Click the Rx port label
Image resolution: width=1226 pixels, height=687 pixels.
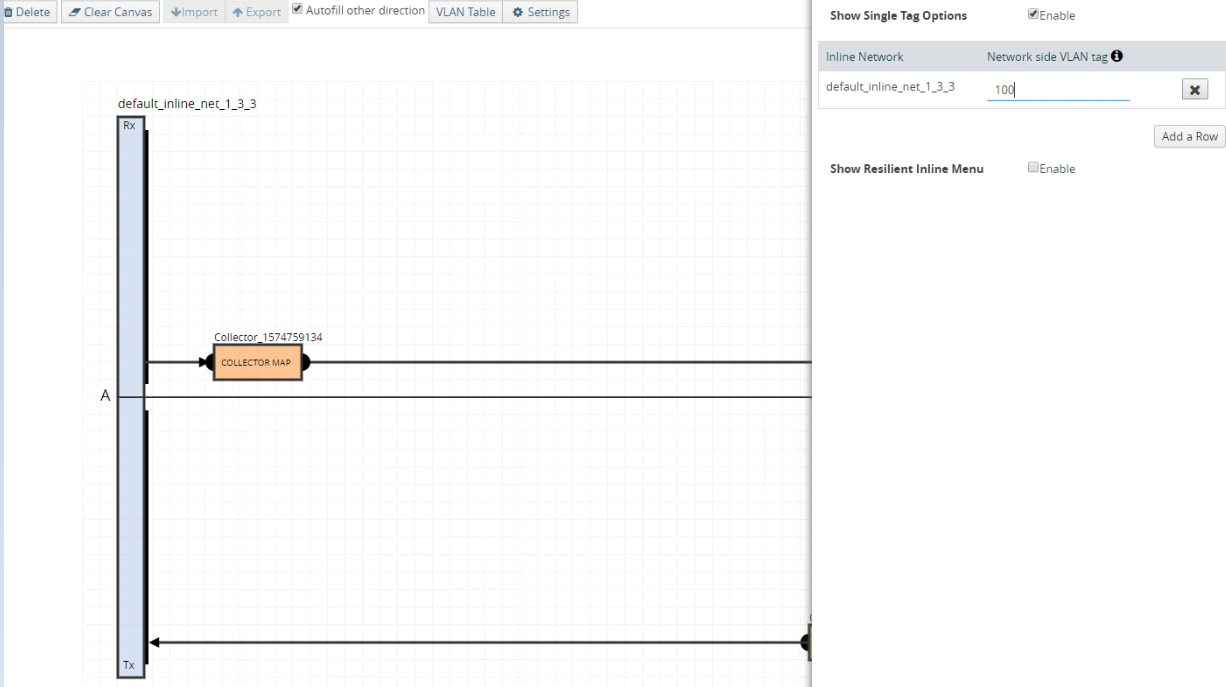point(129,126)
